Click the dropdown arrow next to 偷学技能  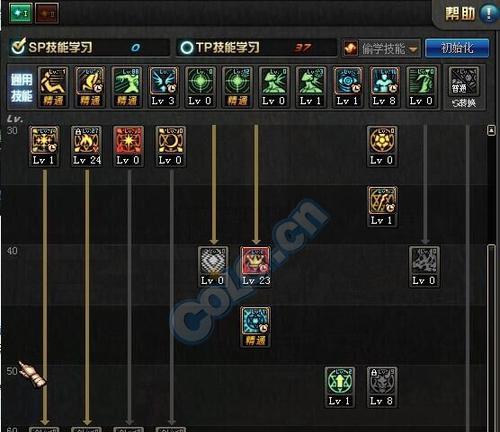[413, 50]
